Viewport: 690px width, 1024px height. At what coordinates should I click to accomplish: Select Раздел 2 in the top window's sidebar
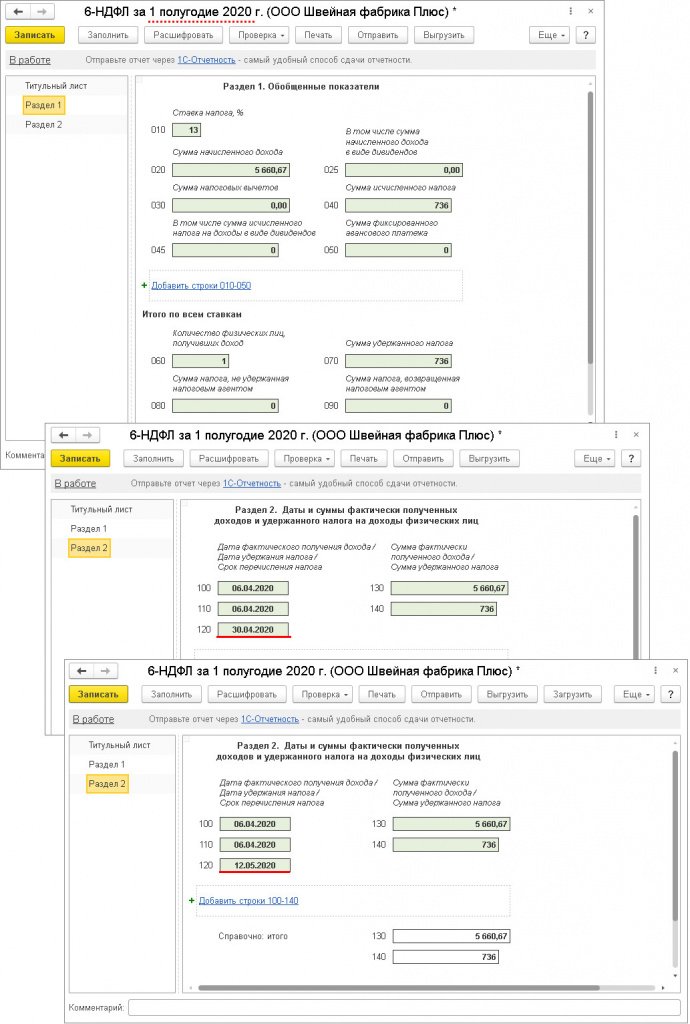44,125
